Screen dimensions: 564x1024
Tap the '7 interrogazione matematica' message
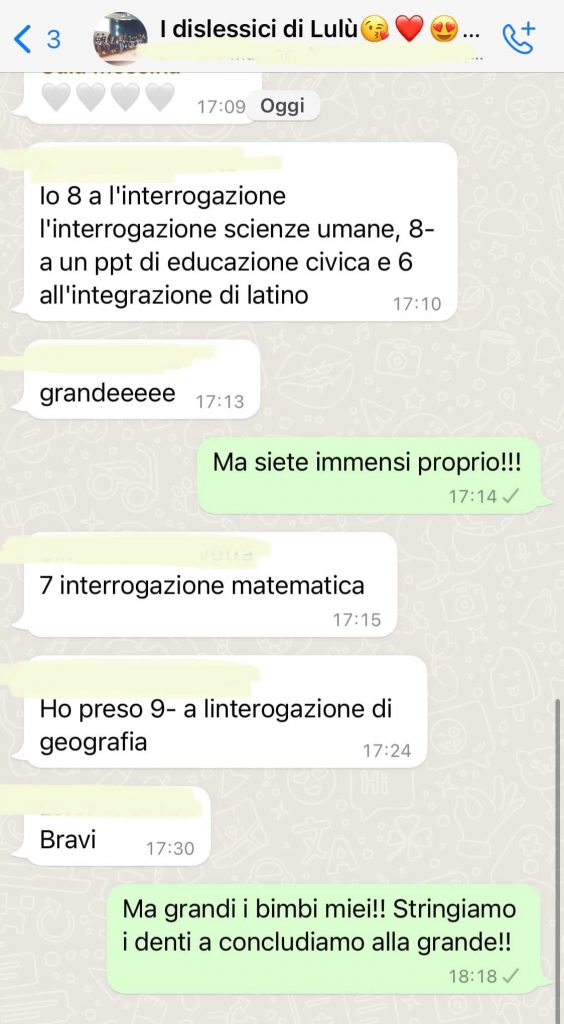click(x=210, y=585)
